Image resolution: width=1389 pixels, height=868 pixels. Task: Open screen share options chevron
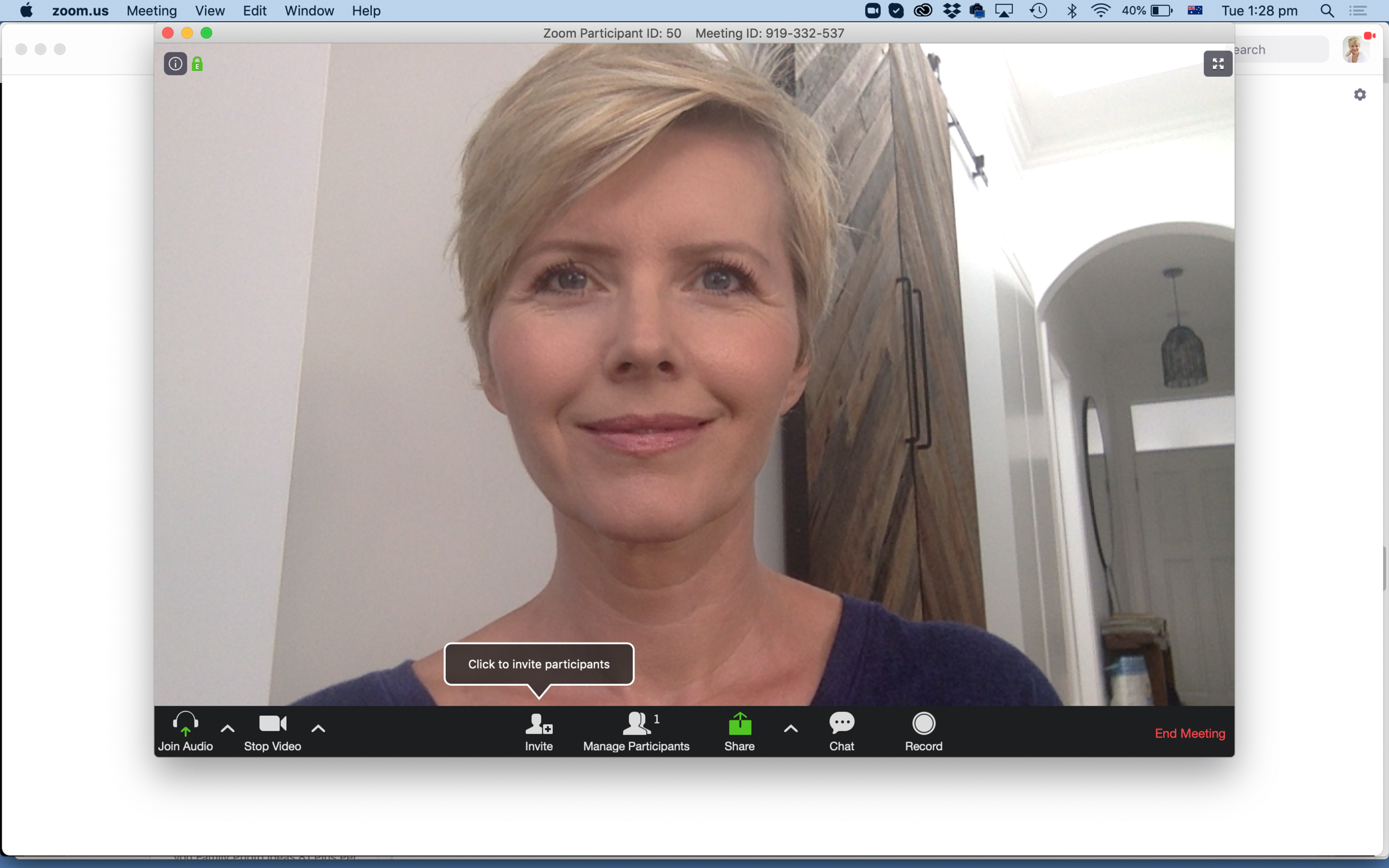[x=790, y=728]
